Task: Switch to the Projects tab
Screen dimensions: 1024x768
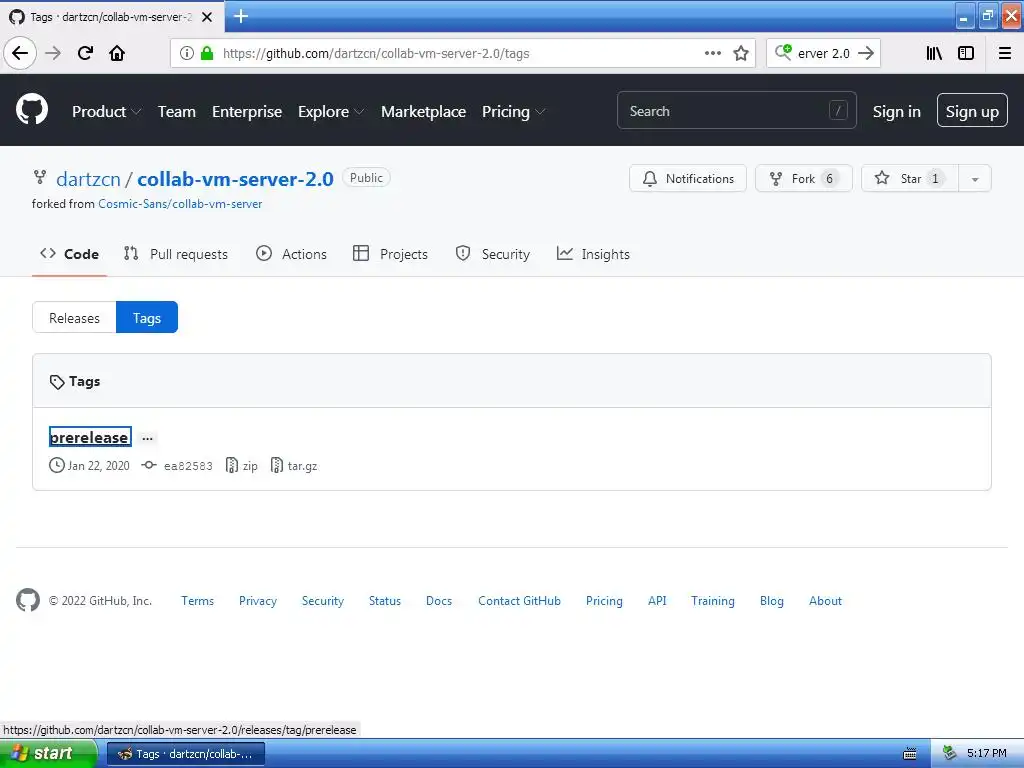Action: [390, 254]
